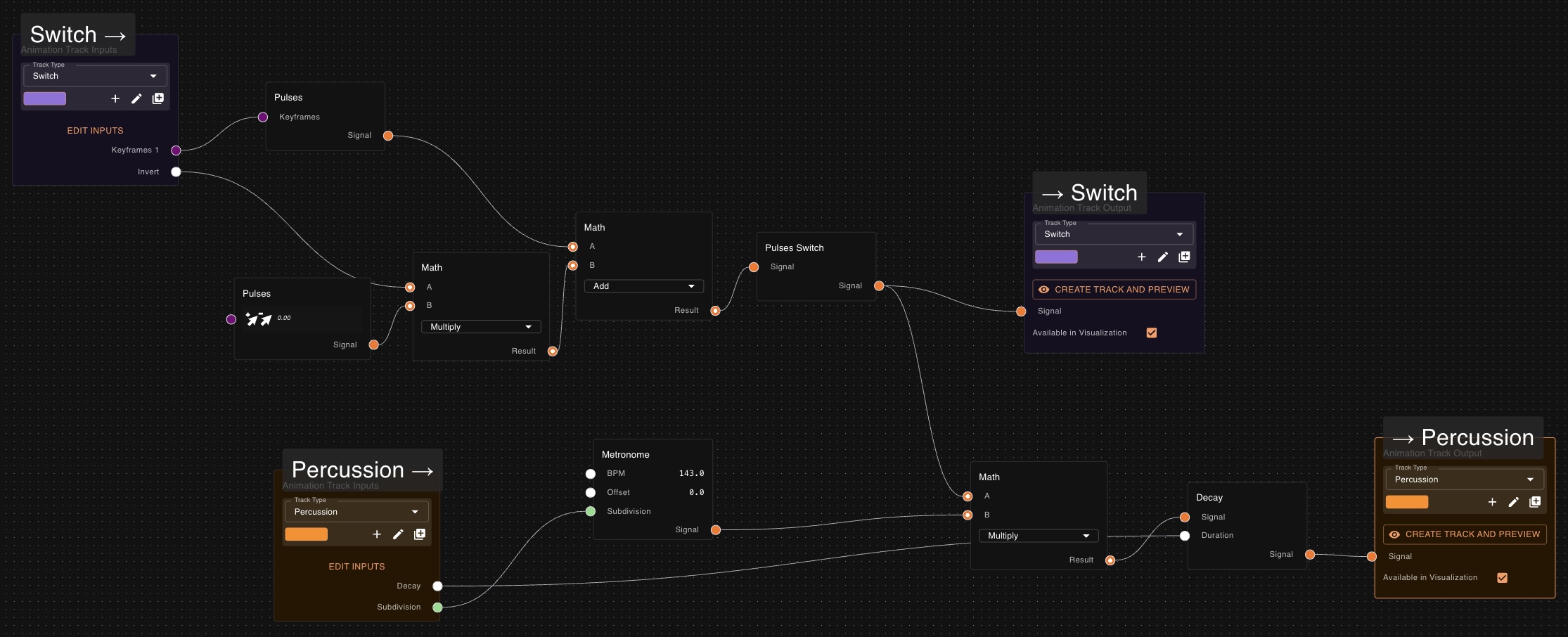The image size is (1568, 637).
Task: Click the add icon in Percussion inputs panel
Action: coord(377,534)
